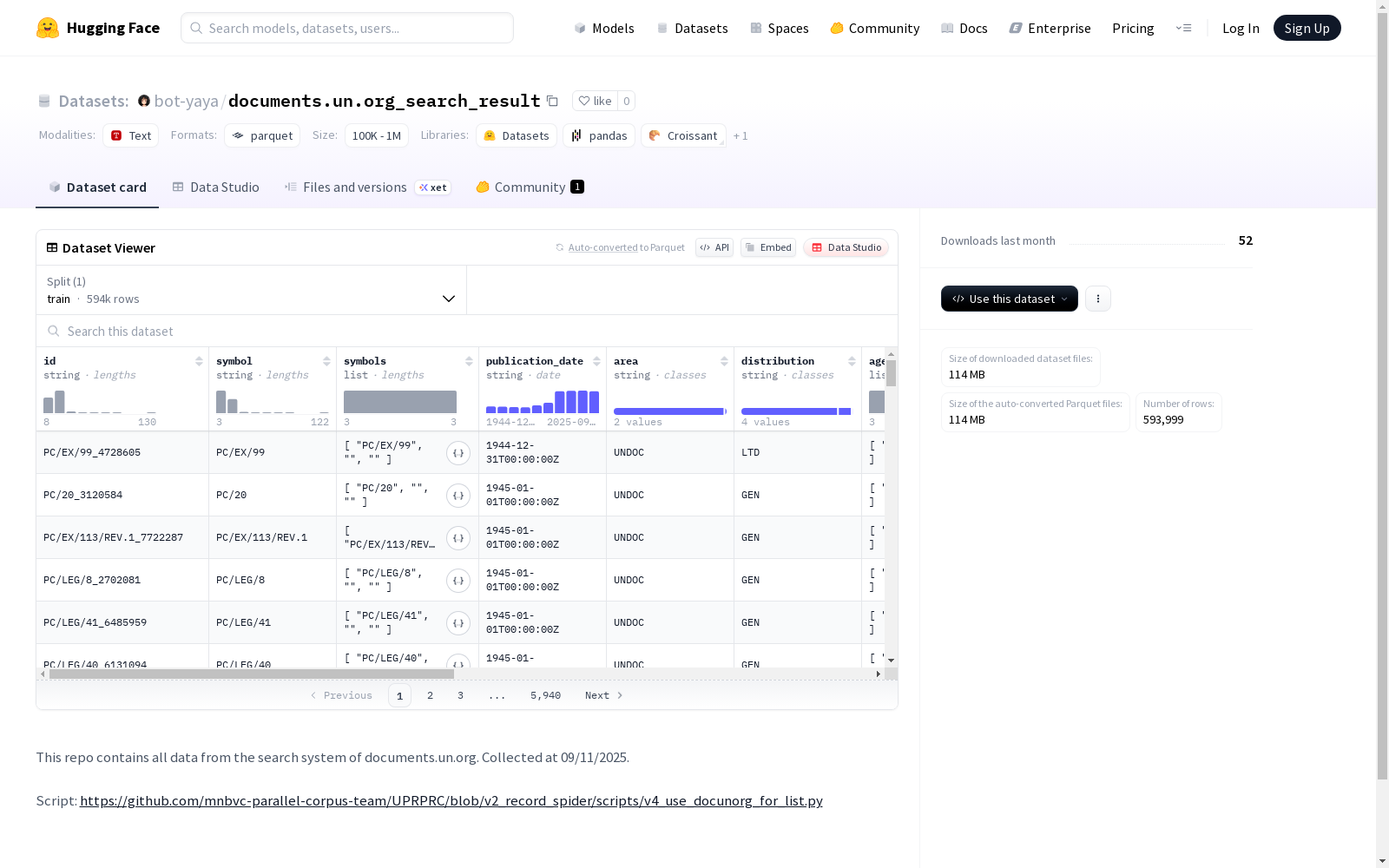This screenshot has height=868, width=1389.
Task: Open the Pricing page
Action: coord(1133,28)
